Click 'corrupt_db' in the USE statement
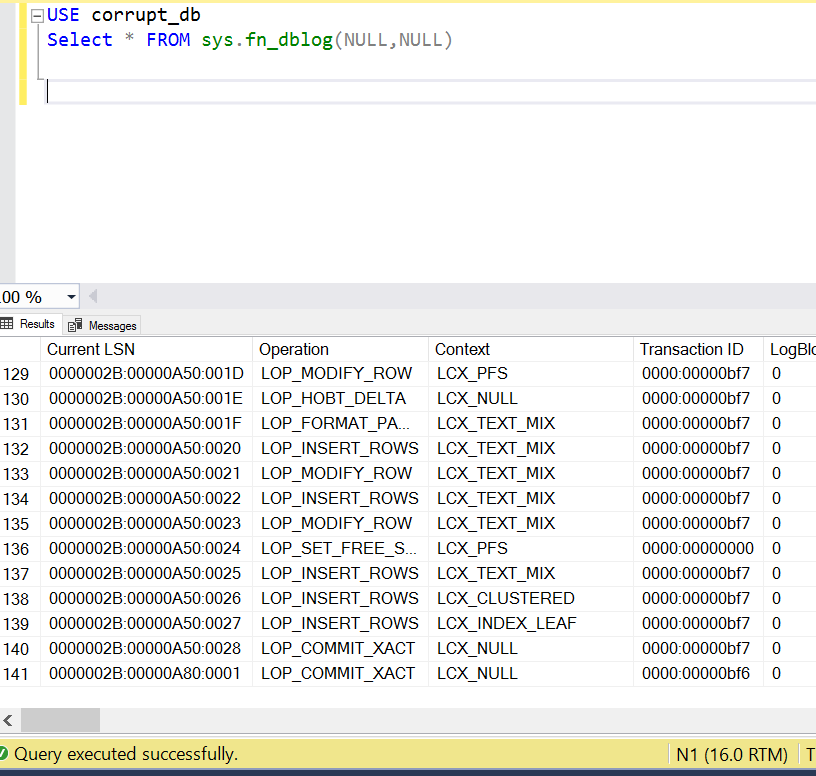 [x=146, y=15]
